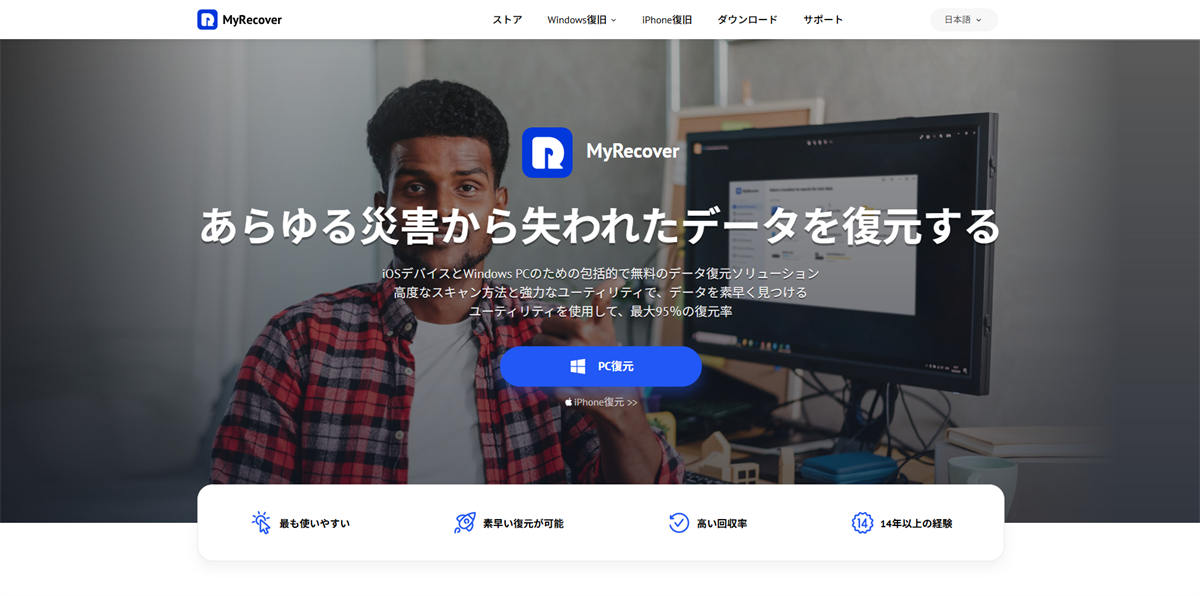Click the blue PC復元 button
The width and height of the screenshot is (1200, 596).
601,367
